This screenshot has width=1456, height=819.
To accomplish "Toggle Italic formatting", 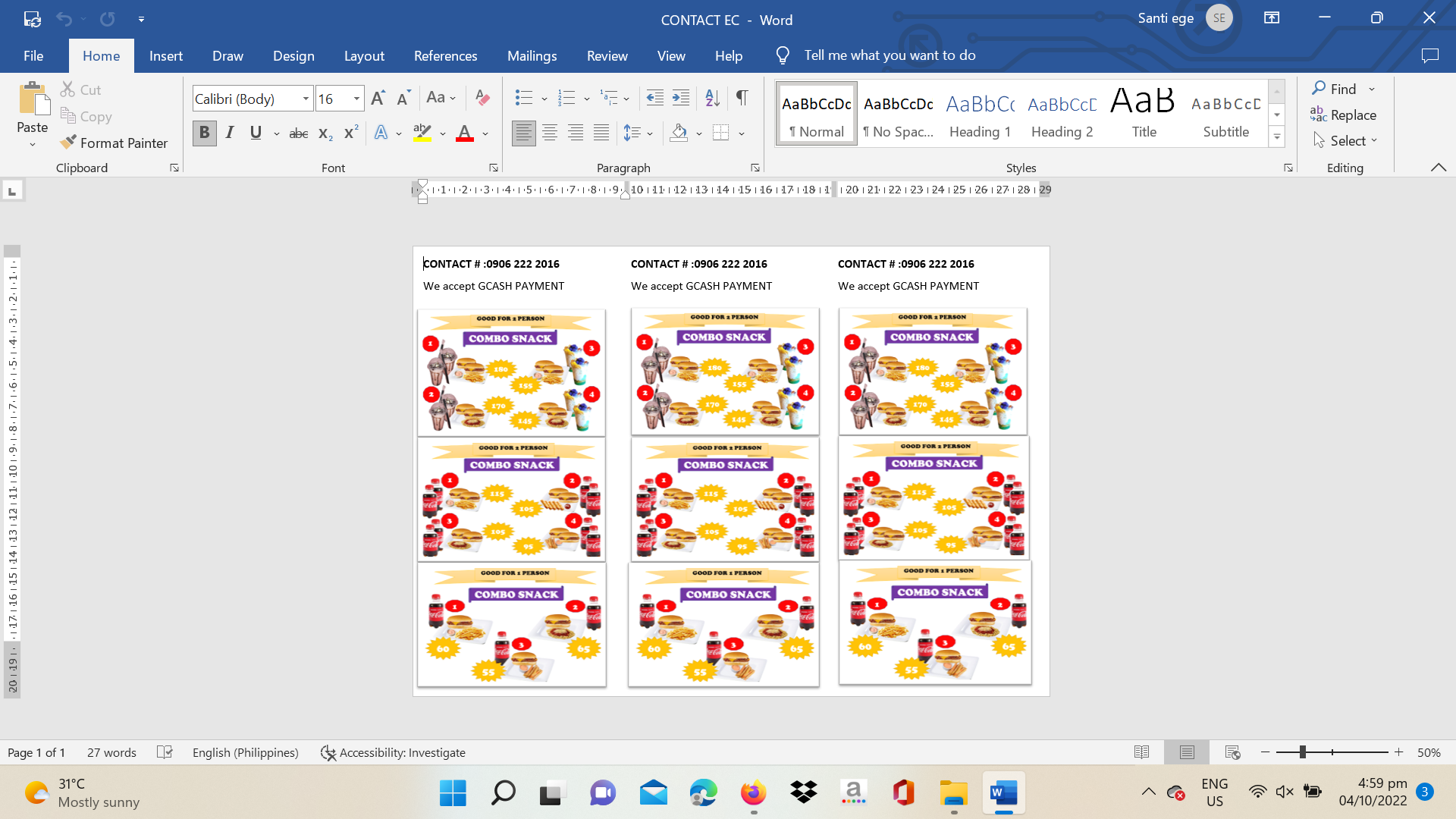I will (x=230, y=133).
